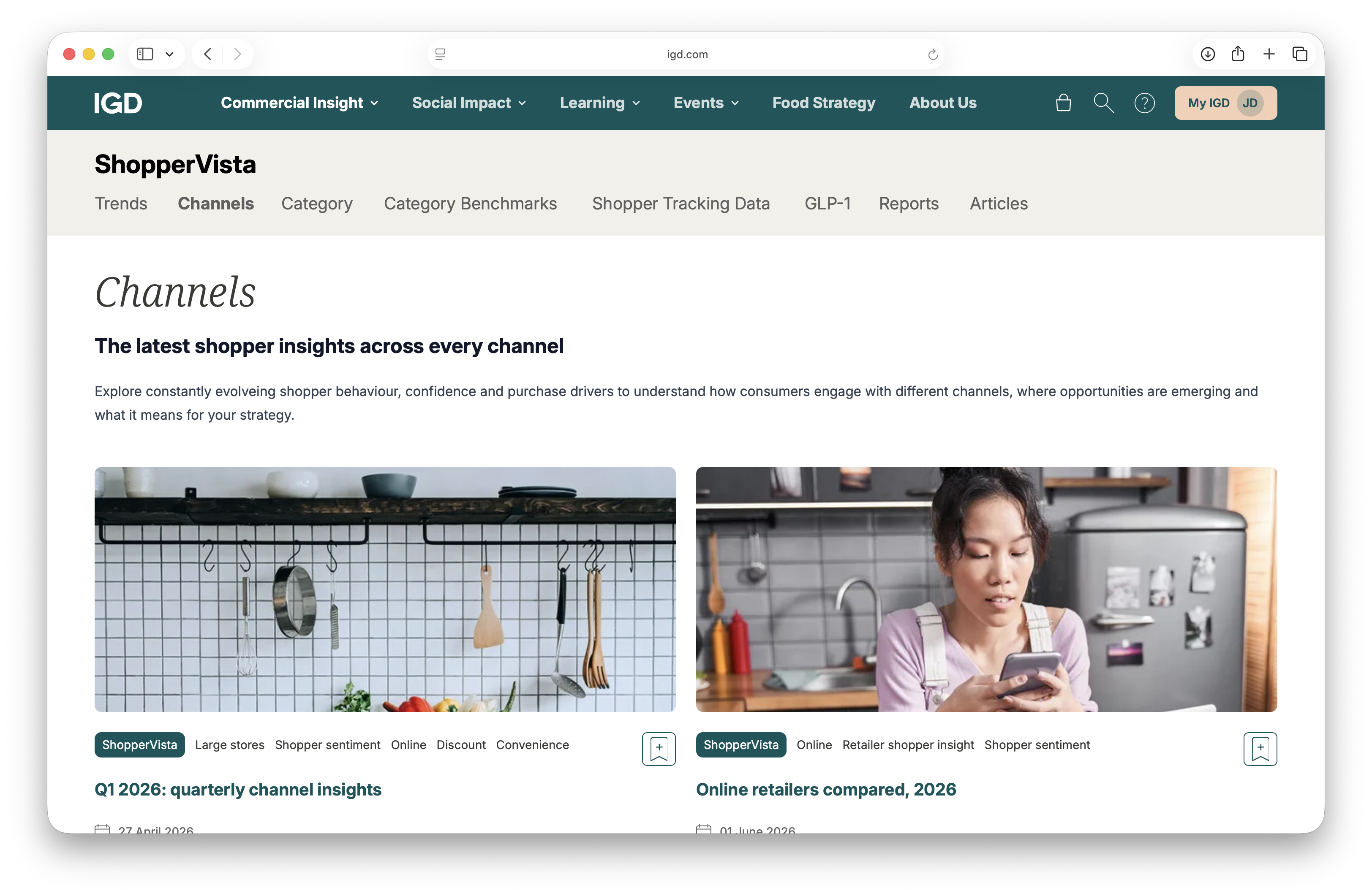Open the Category Benchmarks tab
Viewport: 1372px width, 896px height.
471,204
